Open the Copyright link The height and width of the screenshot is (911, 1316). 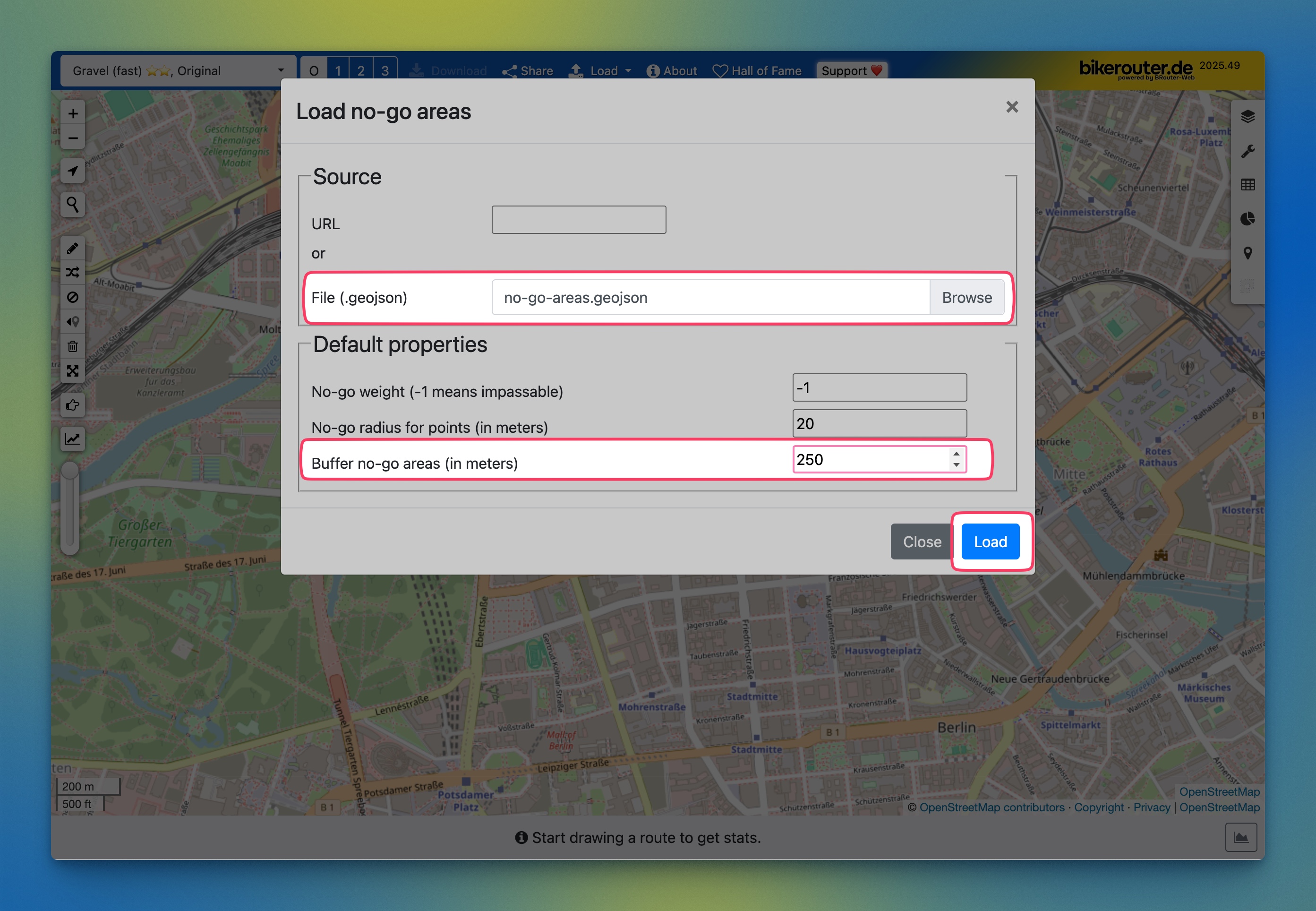(x=1099, y=807)
